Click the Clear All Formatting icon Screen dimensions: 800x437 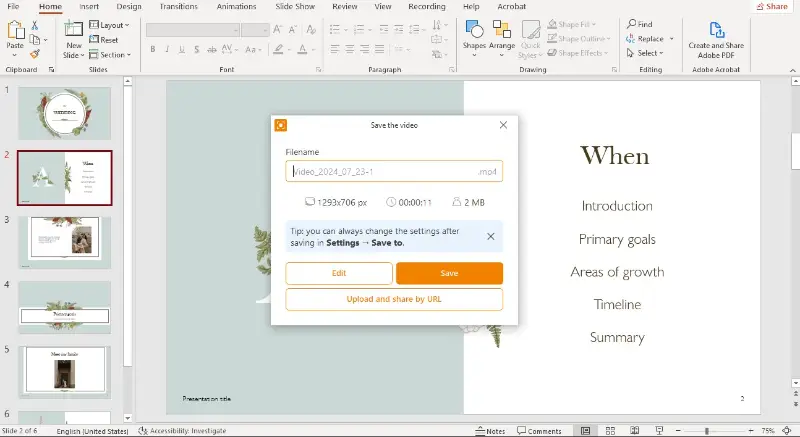click(x=311, y=30)
